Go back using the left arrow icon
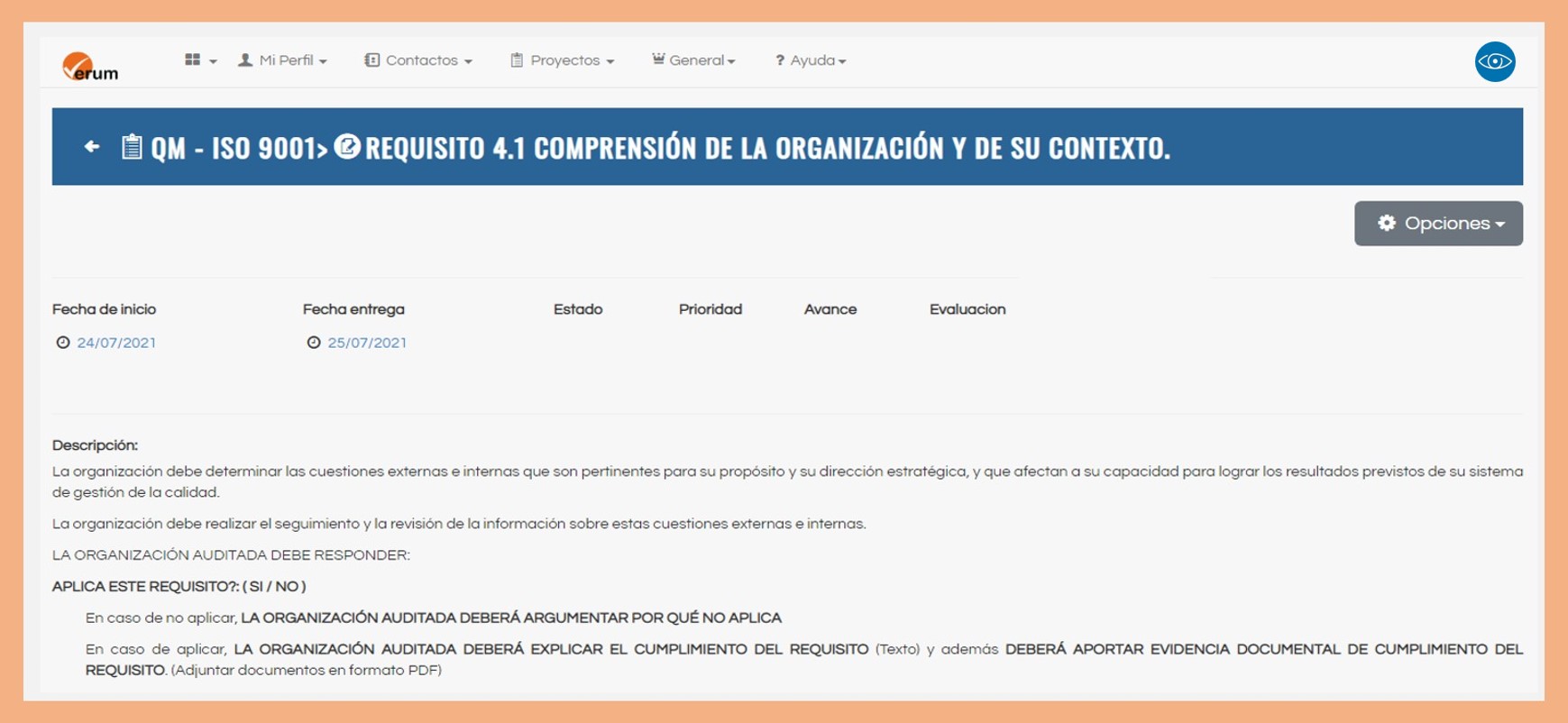This screenshot has height=723, width=1568. click(x=91, y=146)
